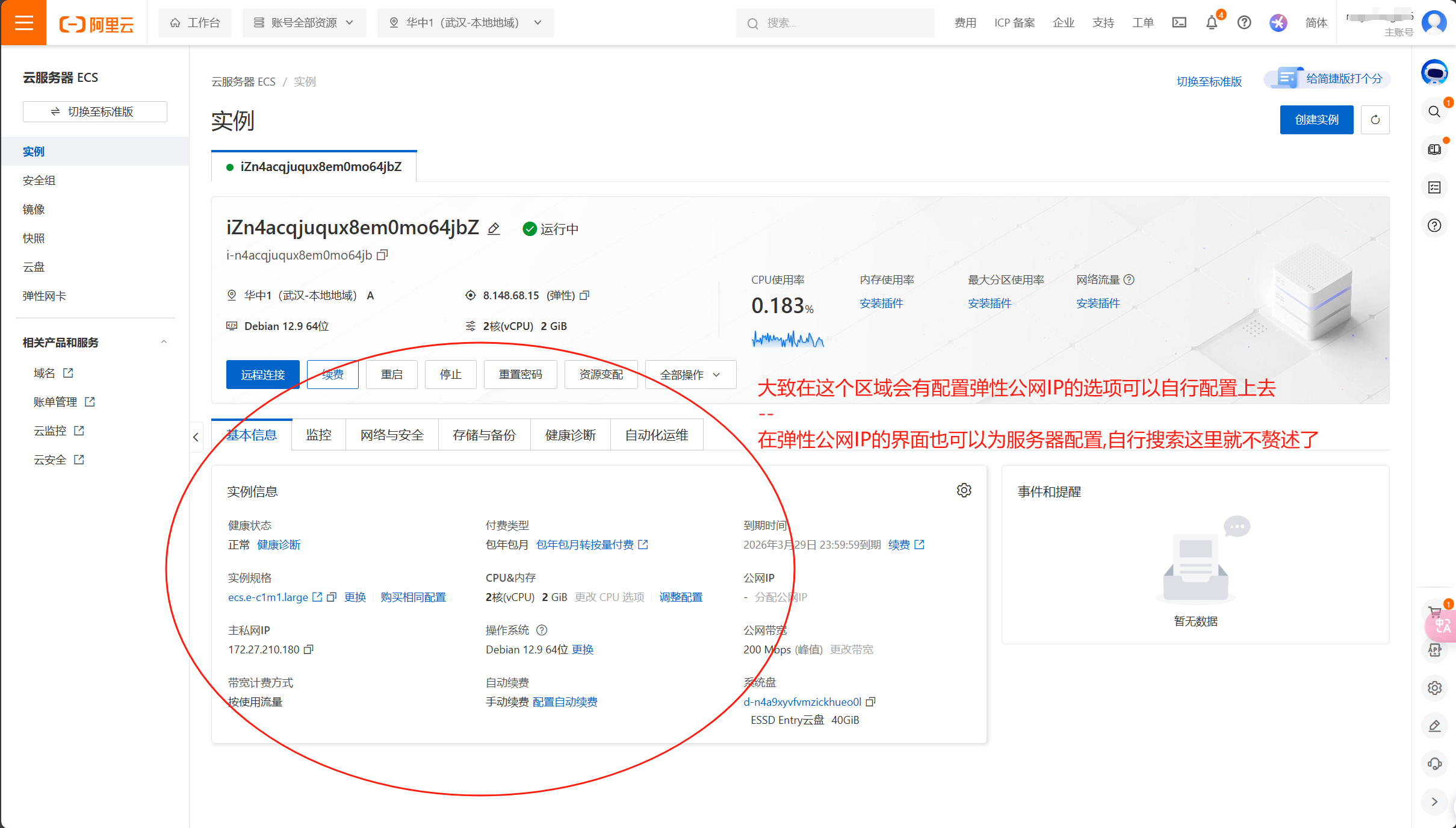1456x828 pixels.
Task: Open the 健康诊断 link under health status
Action: 279,545
